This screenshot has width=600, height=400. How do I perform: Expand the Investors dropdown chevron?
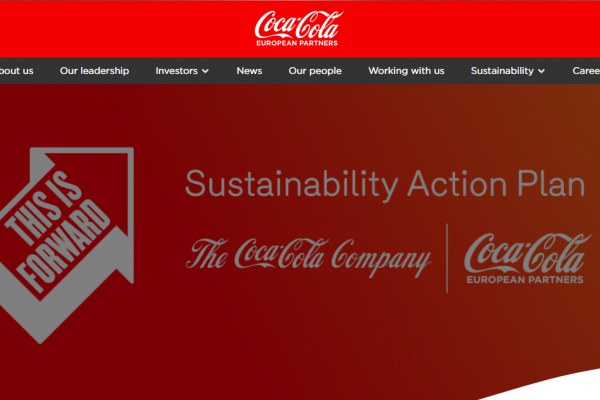[205, 71]
